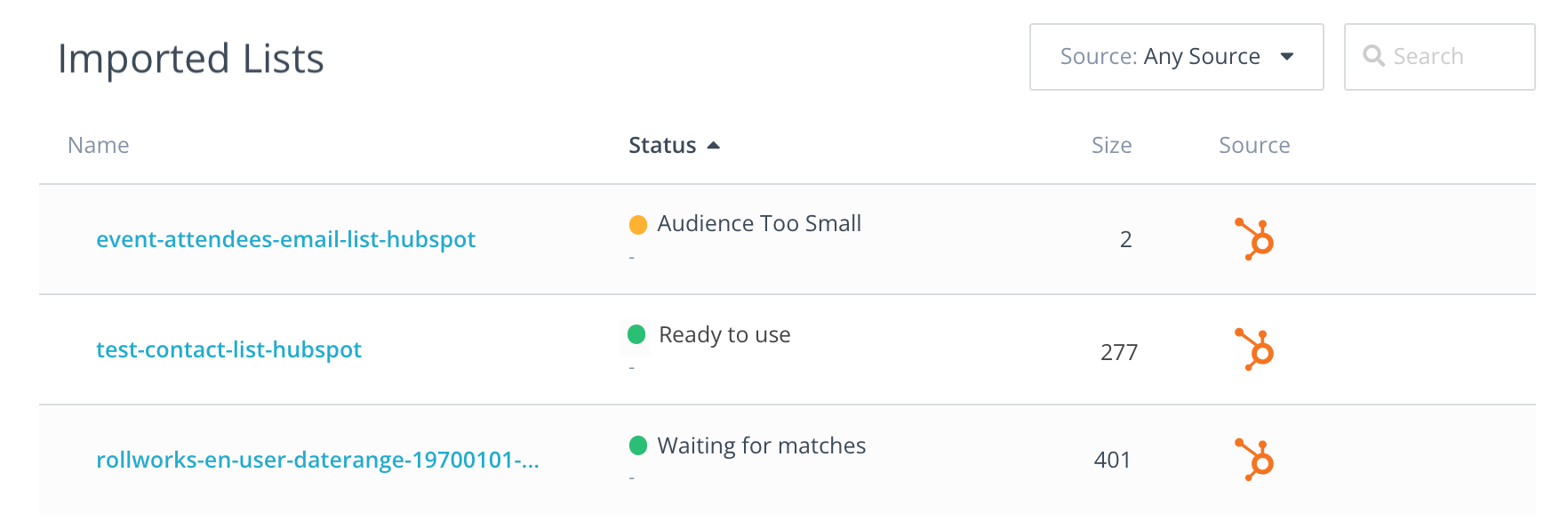Click green Ready to use status dot
This screenshot has height=521, width=1568.
click(636, 334)
